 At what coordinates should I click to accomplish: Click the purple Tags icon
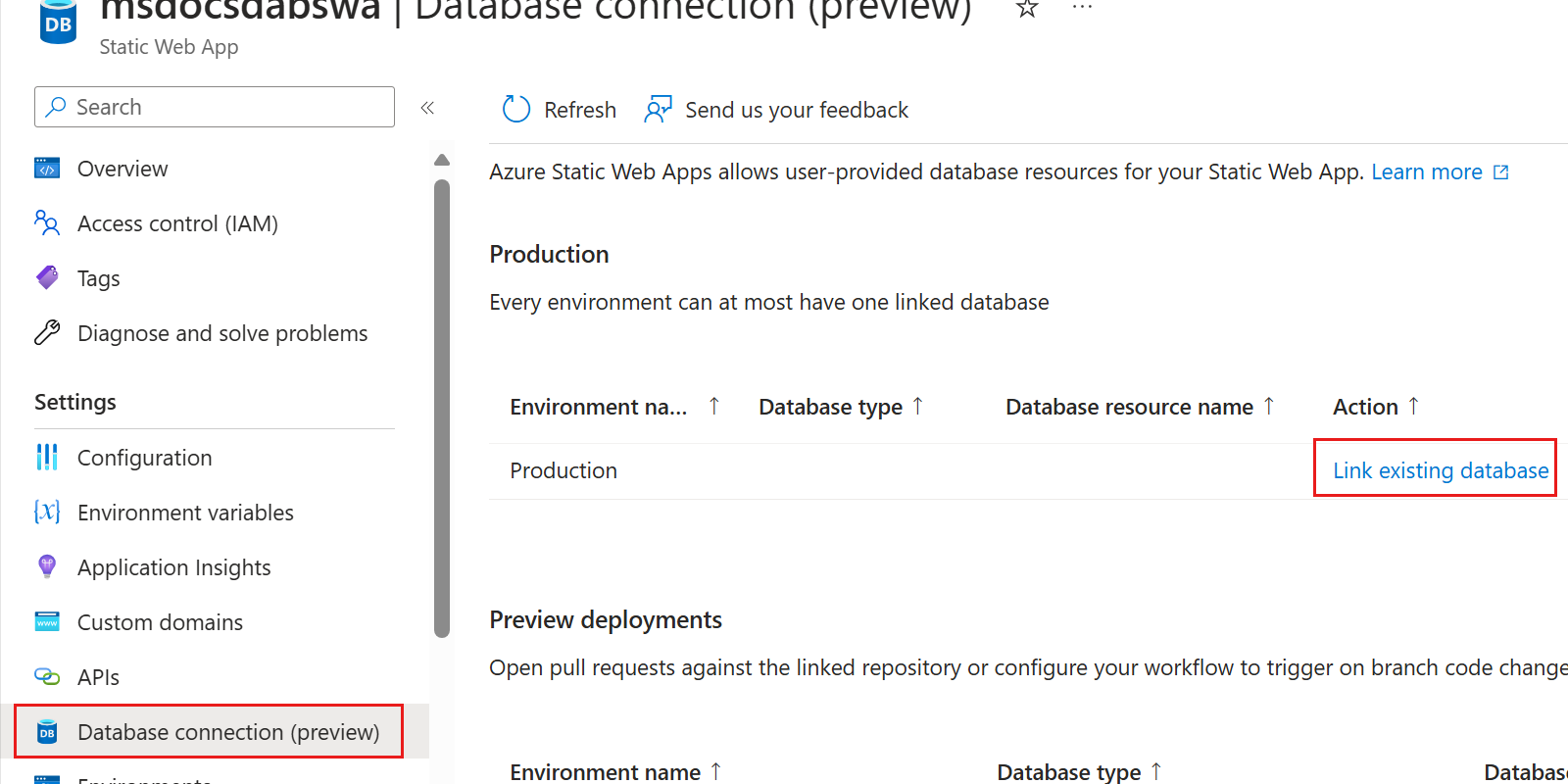coord(47,278)
